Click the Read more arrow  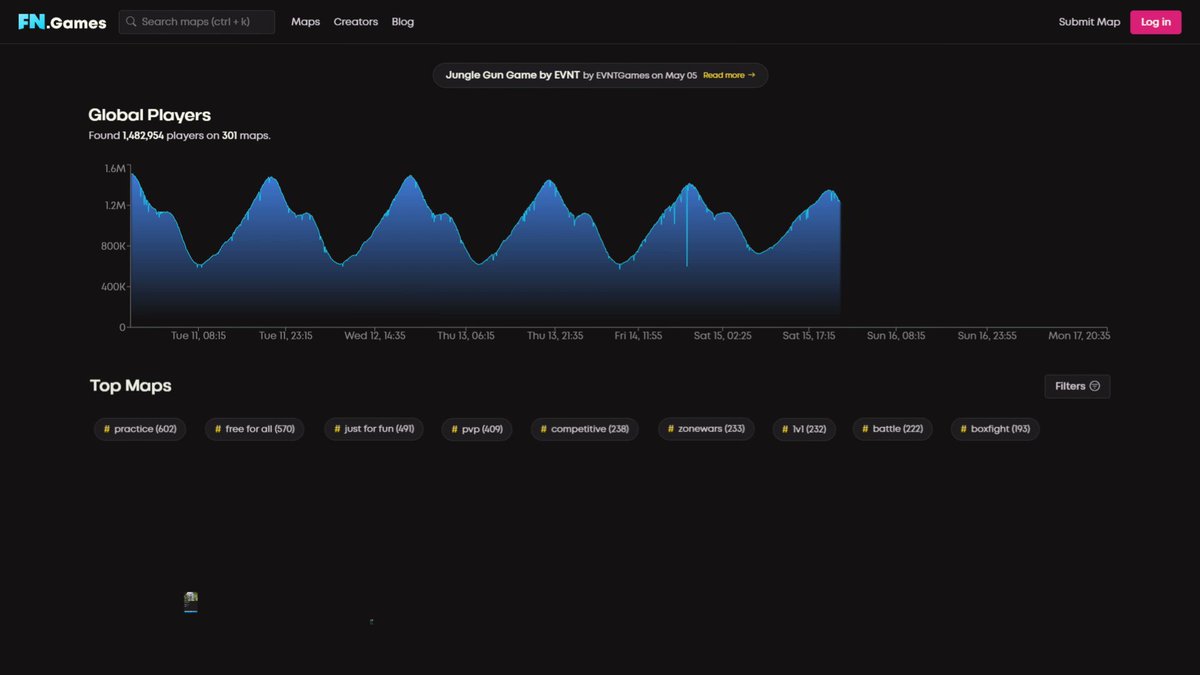click(x=751, y=75)
